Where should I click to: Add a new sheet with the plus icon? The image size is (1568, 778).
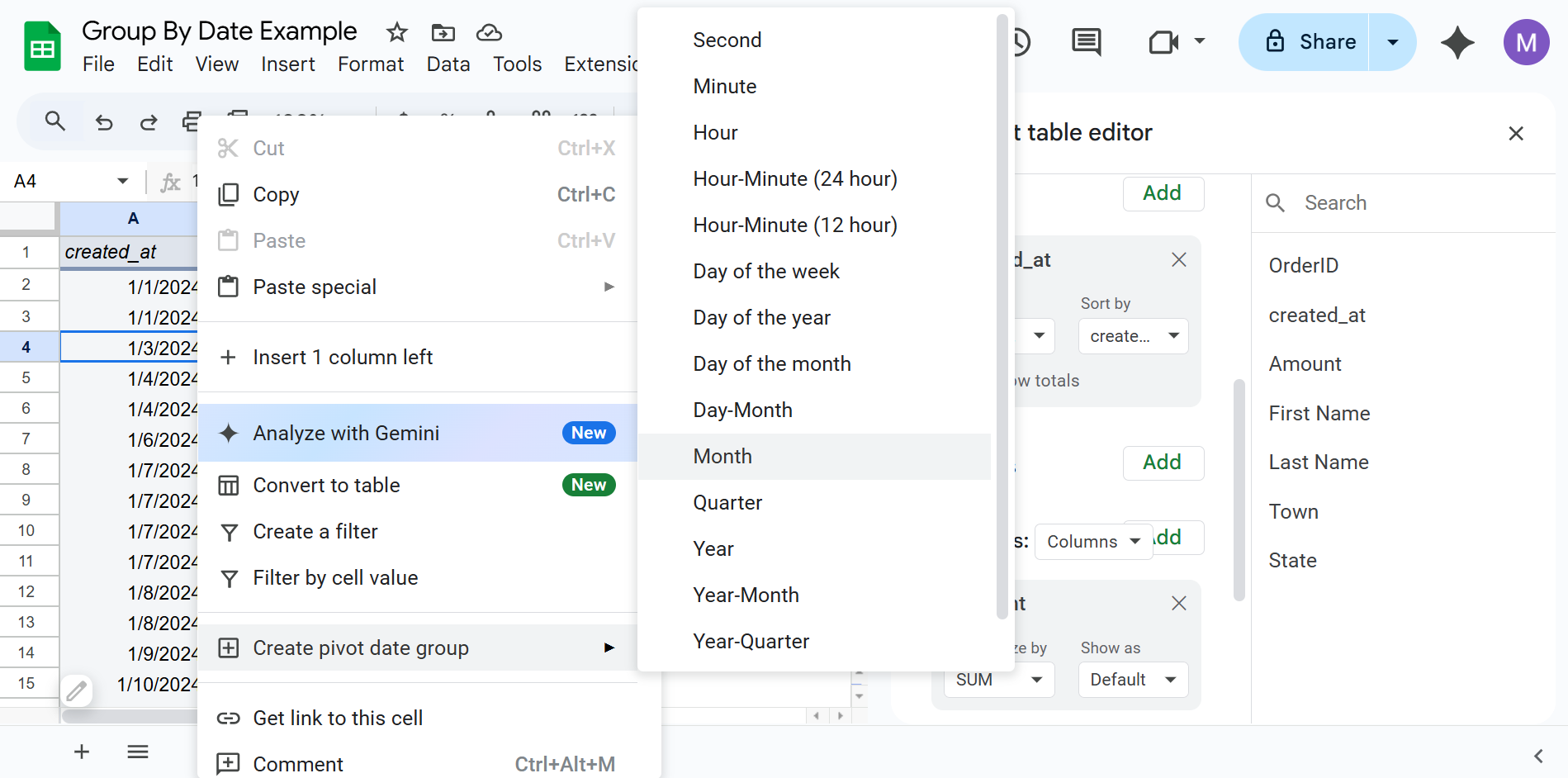(x=81, y=752)
